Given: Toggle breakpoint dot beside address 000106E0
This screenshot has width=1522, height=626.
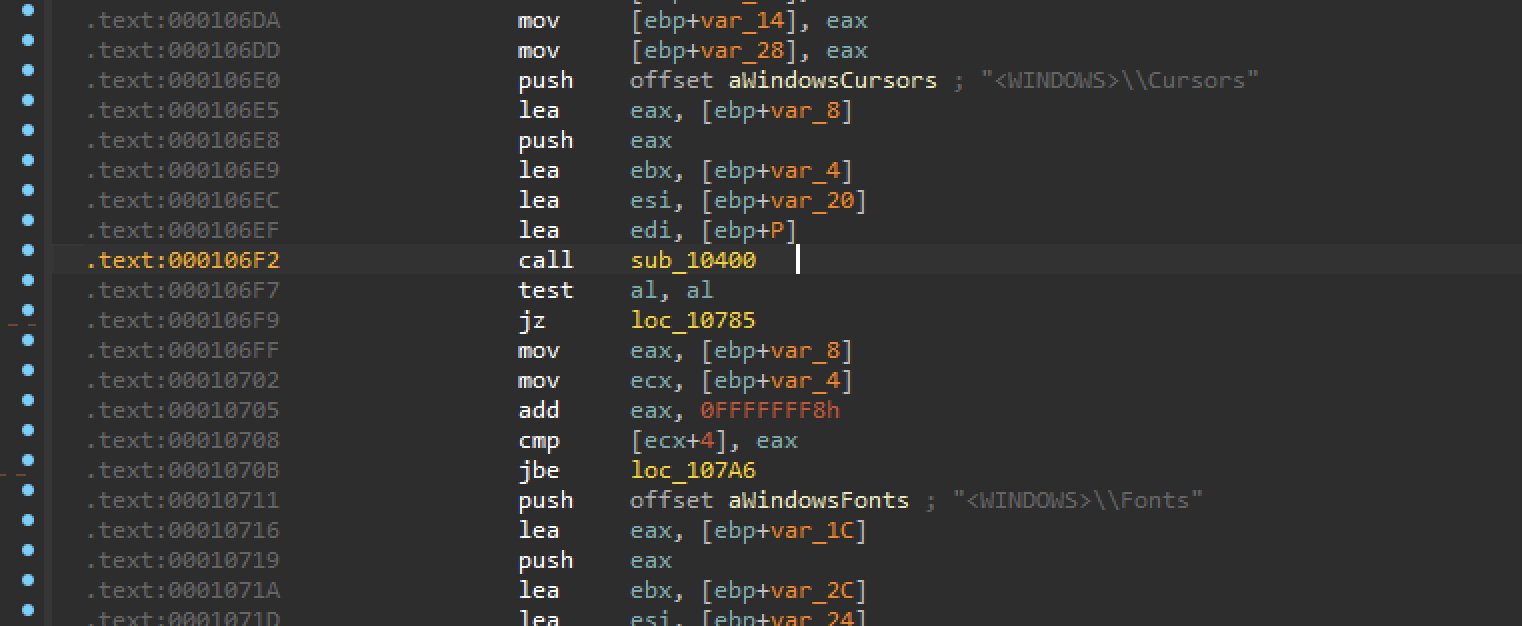Looking at the screenshot, I should coord(28,70).
